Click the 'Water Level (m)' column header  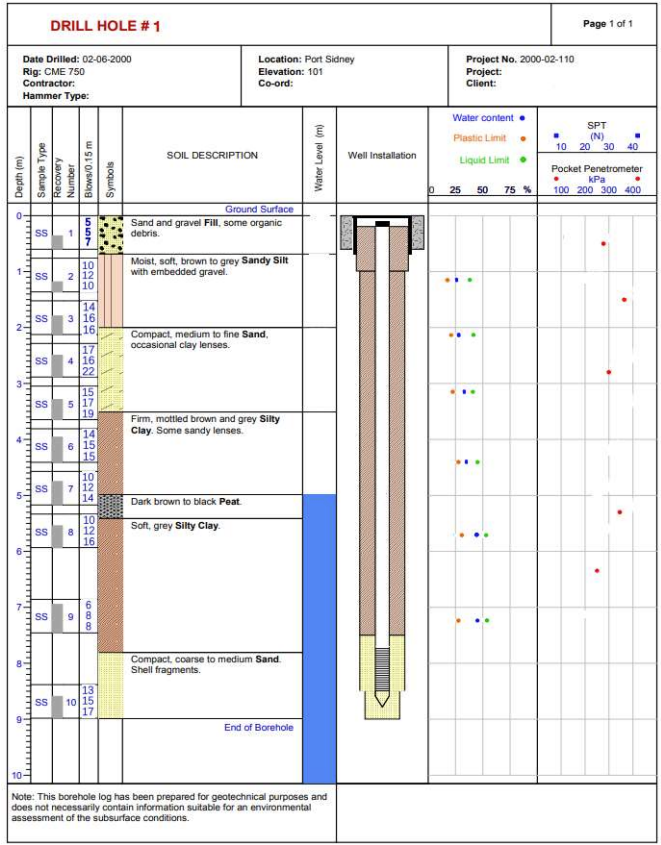(319, 157)
